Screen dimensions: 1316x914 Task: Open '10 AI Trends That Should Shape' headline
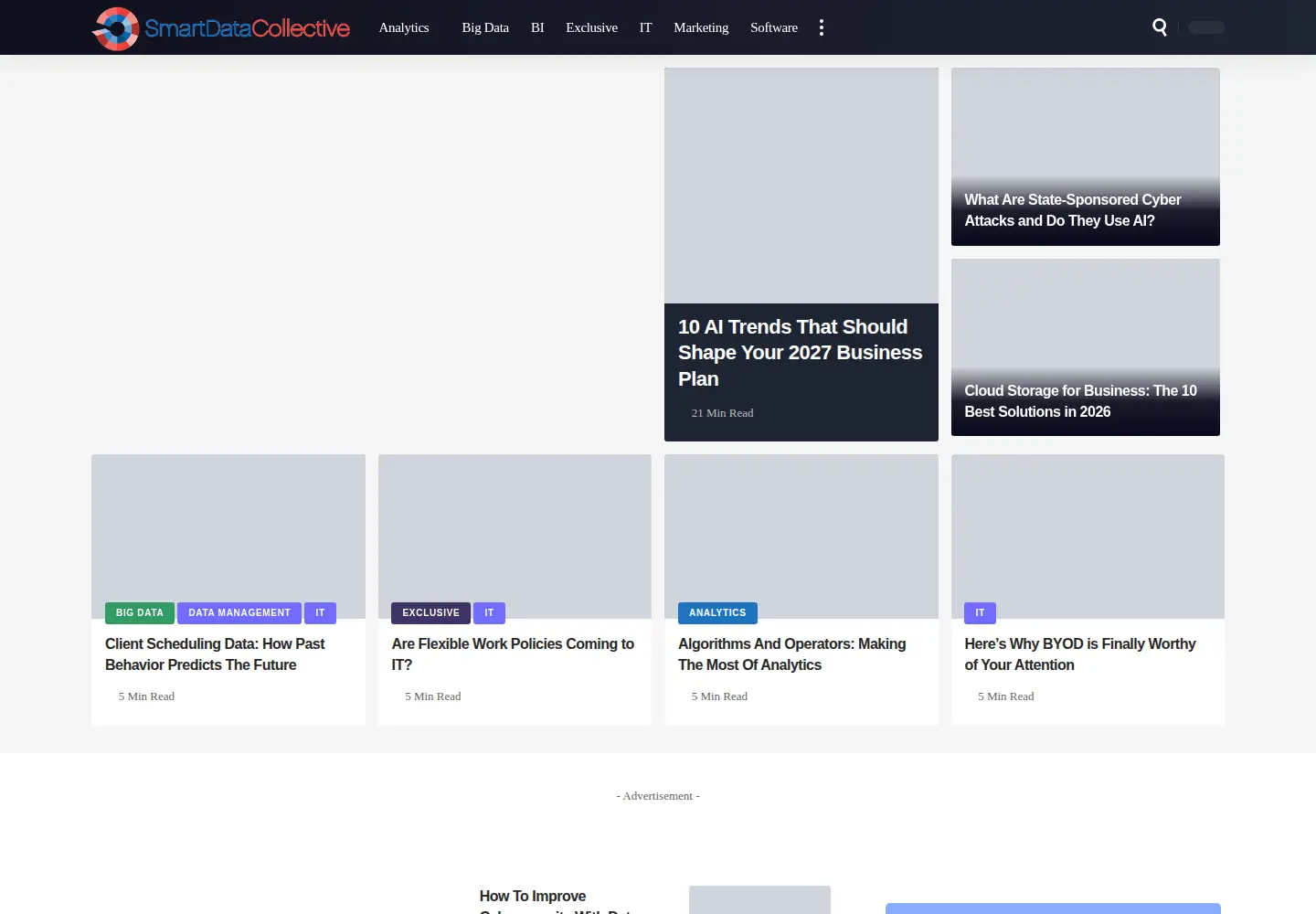[x=801, y=353]
